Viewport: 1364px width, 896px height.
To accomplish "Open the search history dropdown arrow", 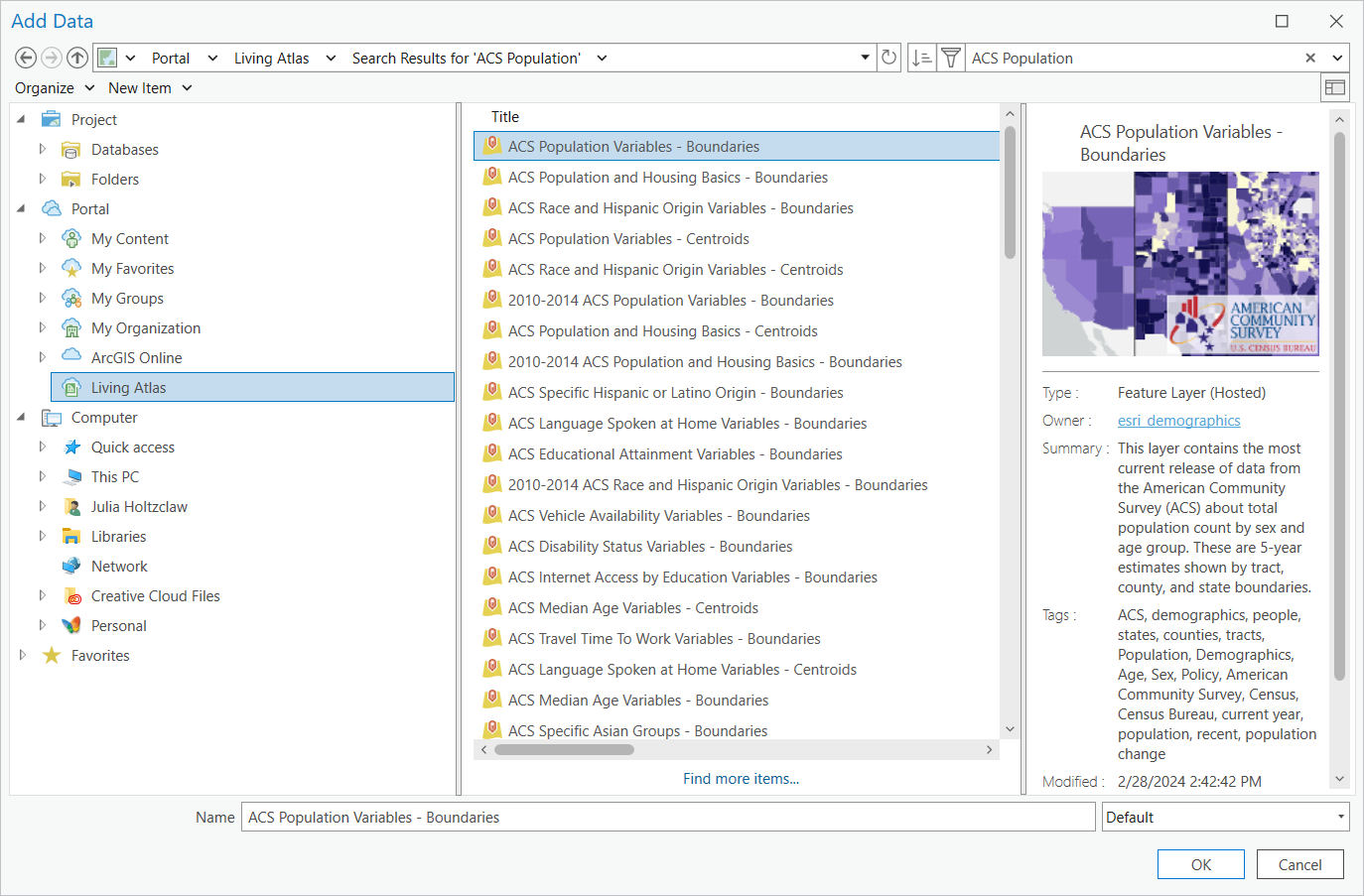I will click(1337, 58).
